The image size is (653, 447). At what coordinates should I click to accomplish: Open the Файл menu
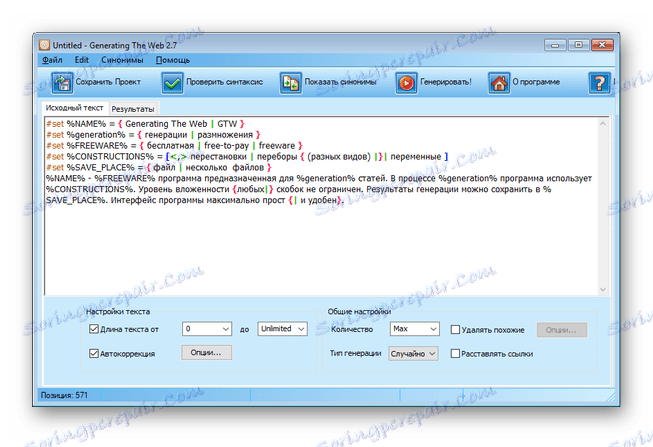(x=52, y=60)
